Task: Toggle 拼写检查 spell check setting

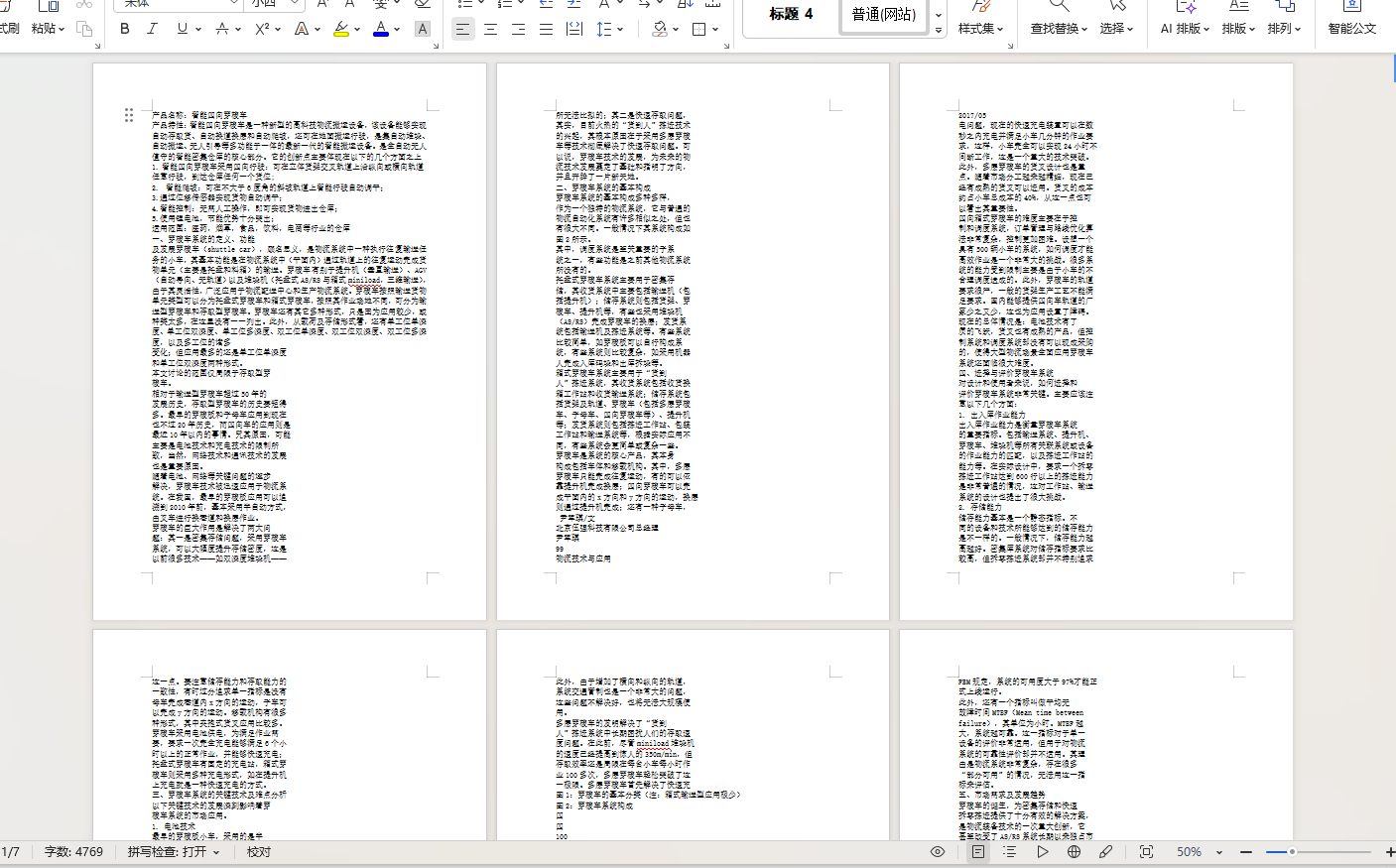Action: (173, 851)
